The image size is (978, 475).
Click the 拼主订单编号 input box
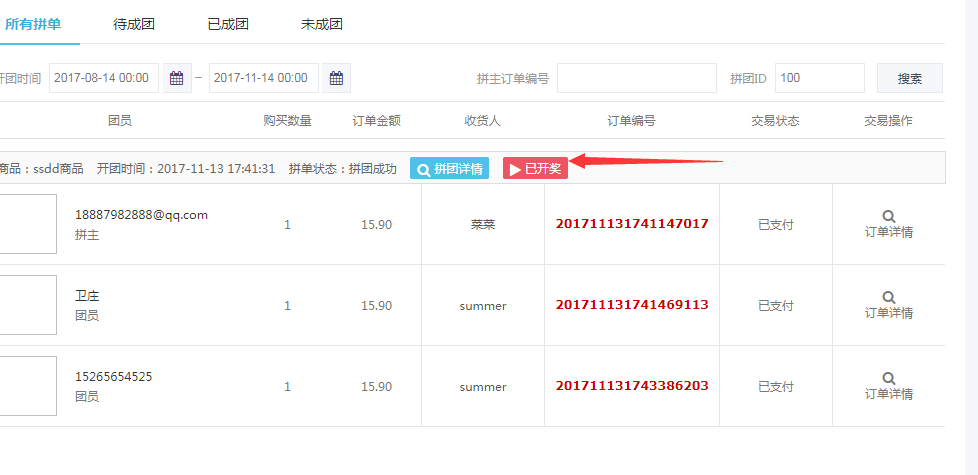636,78
